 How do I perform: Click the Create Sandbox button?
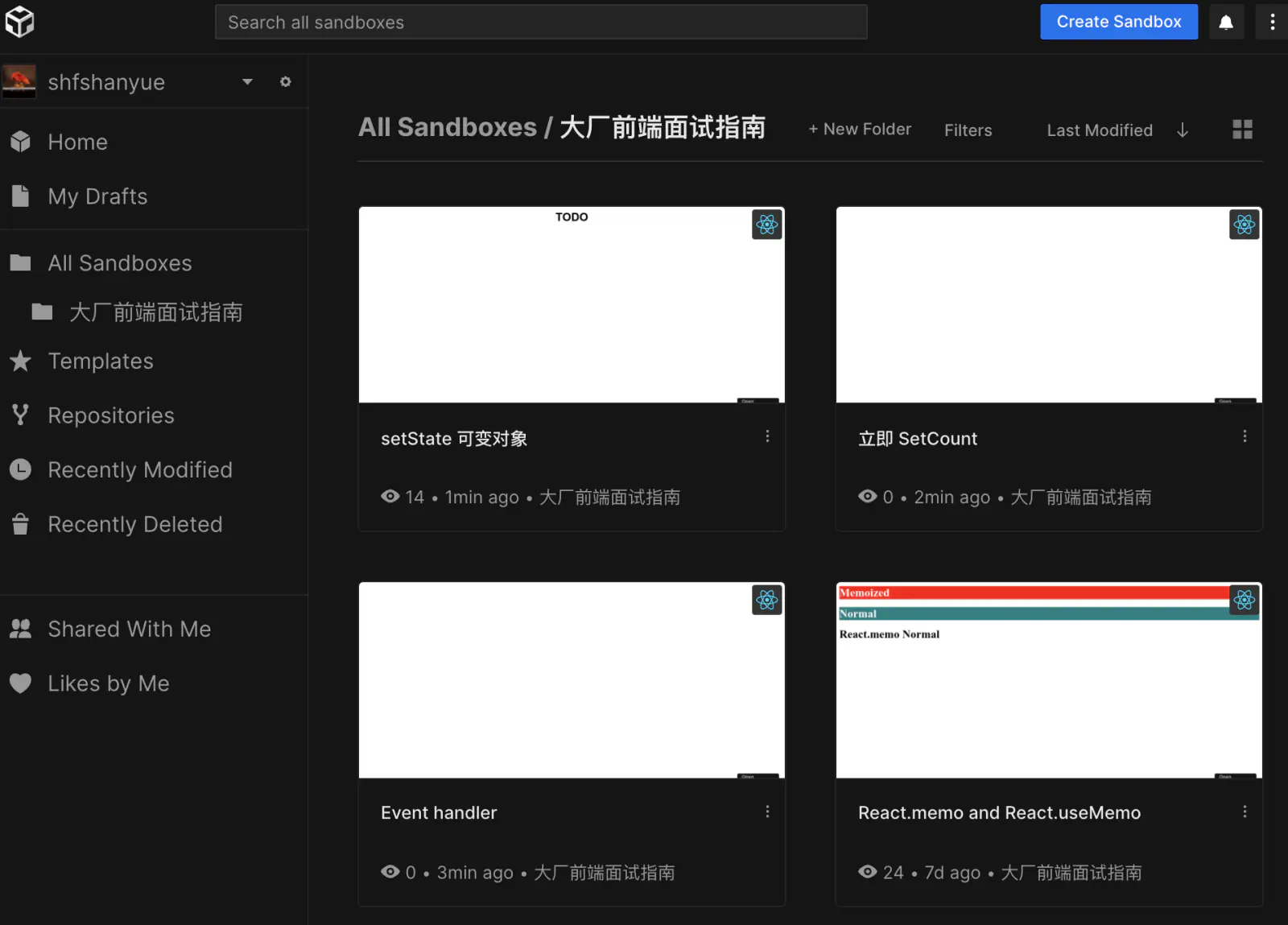1119,22
